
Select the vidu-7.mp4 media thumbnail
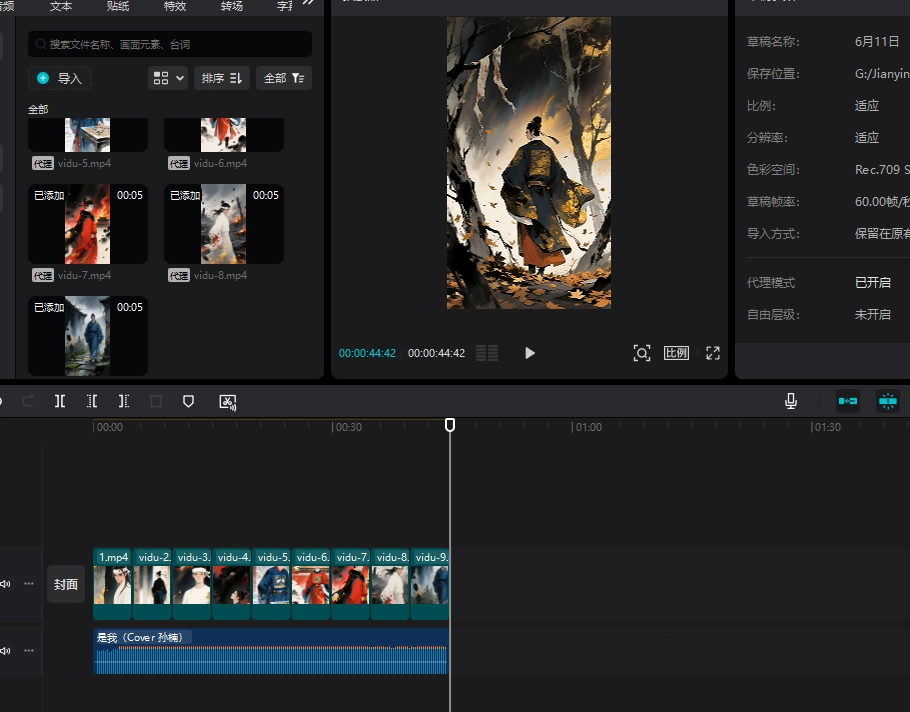[88, 224]
